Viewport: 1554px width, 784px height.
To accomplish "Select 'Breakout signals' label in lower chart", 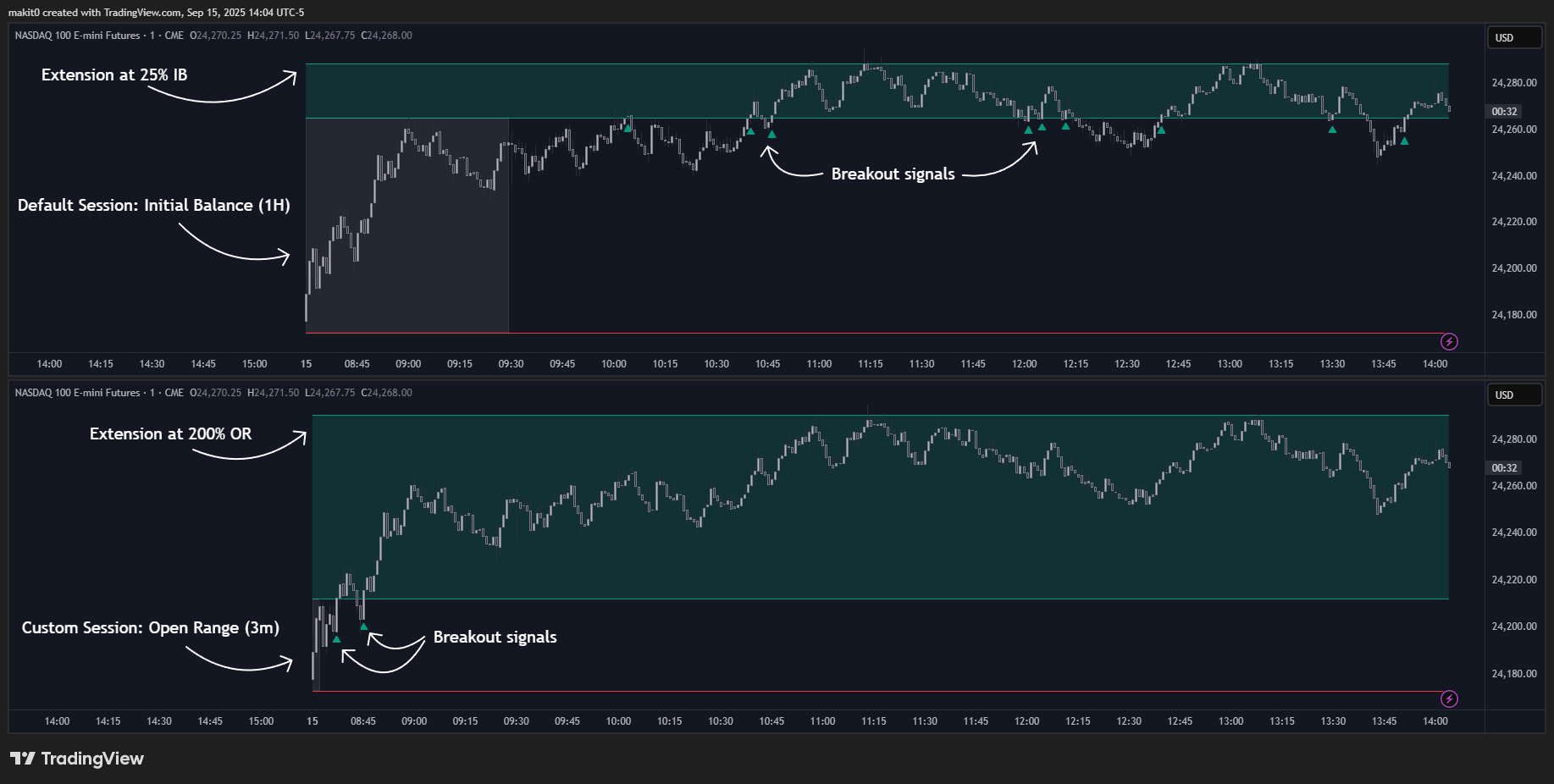I will pos(495,637).
